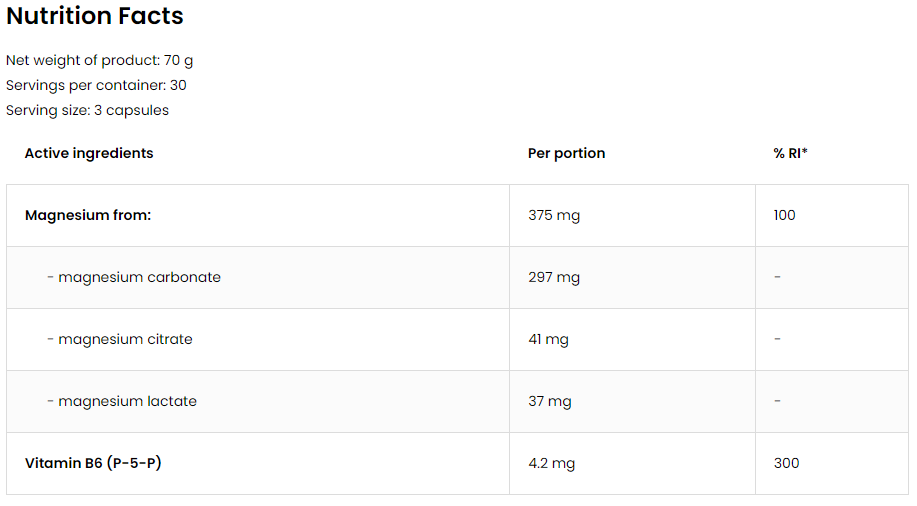Click the 375 mg magnesium value
This screenshot has width=917, height=506.
pyautogui.click(x=554, y=215)
